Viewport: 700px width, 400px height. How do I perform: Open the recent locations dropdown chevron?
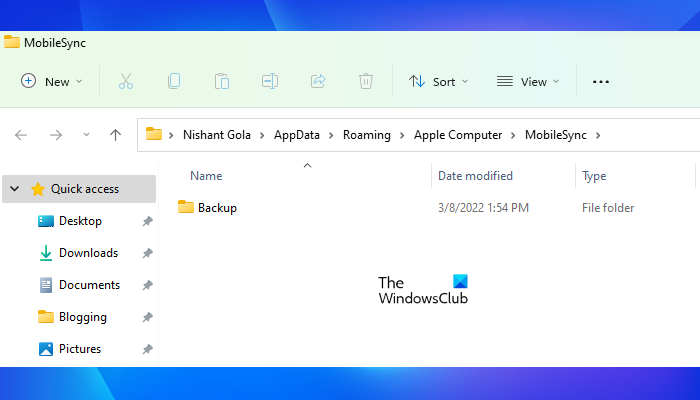[86, 135]
